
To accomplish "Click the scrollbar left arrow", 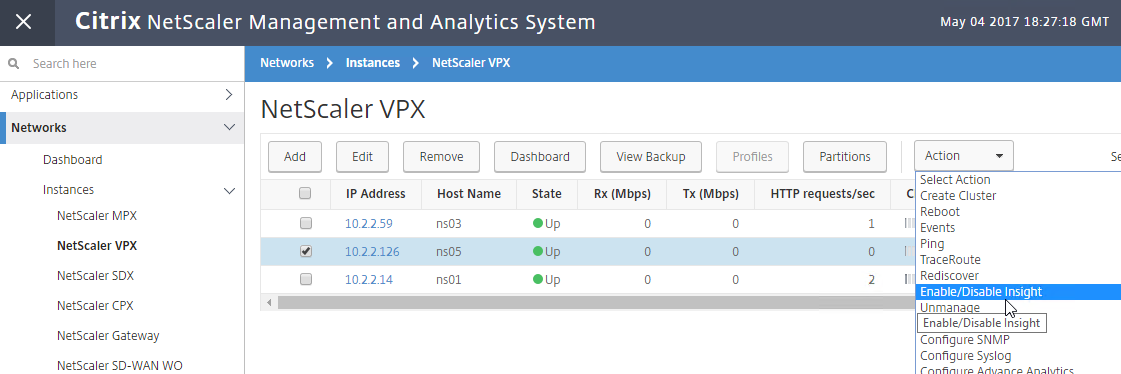I will (270, 302).
